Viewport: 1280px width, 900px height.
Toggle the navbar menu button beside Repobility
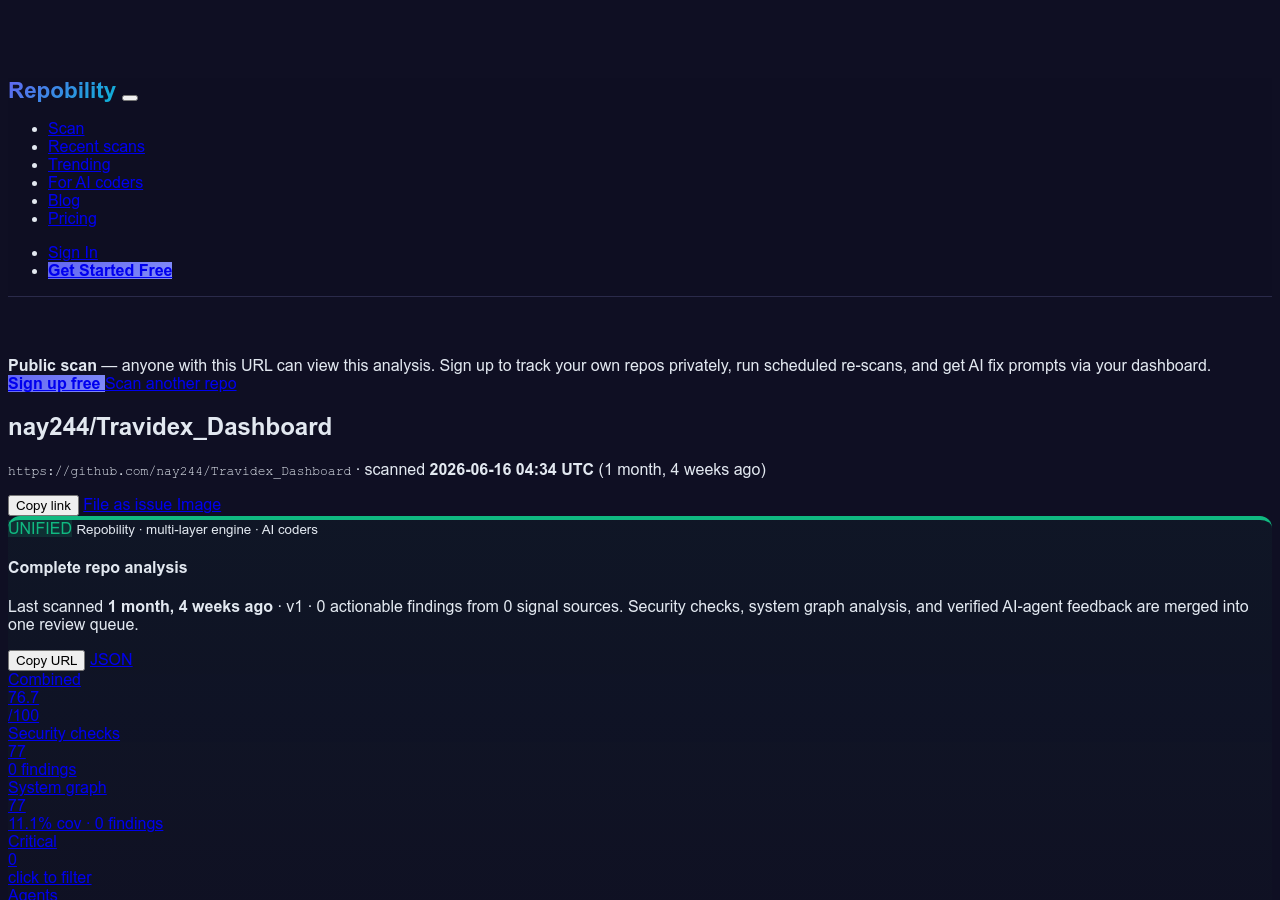tap(130, 97)
